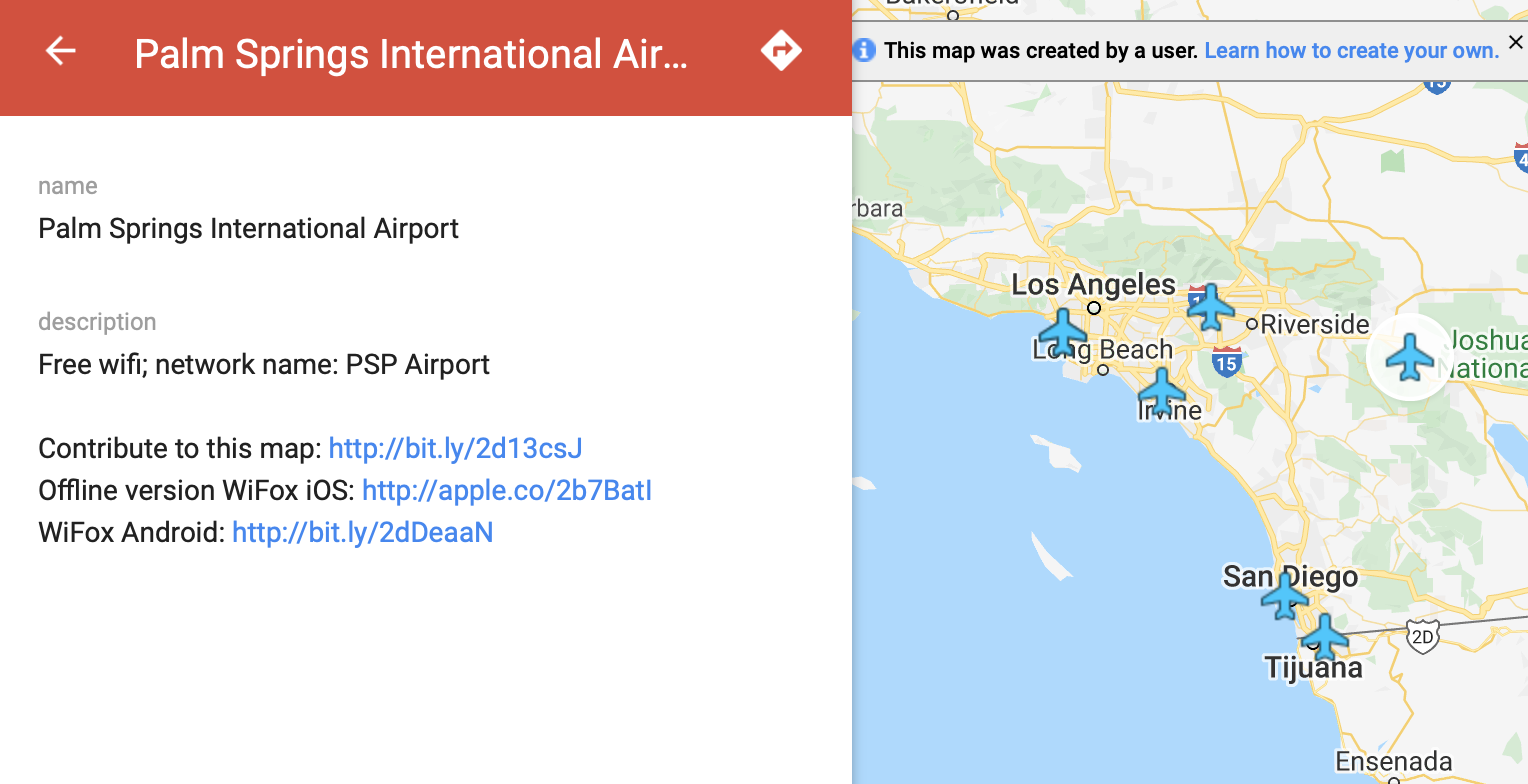Image resolution: width=1528 pixels, height=784 pixels.
Task: Select the airplane marker at San Diego
Action: 1285,596
